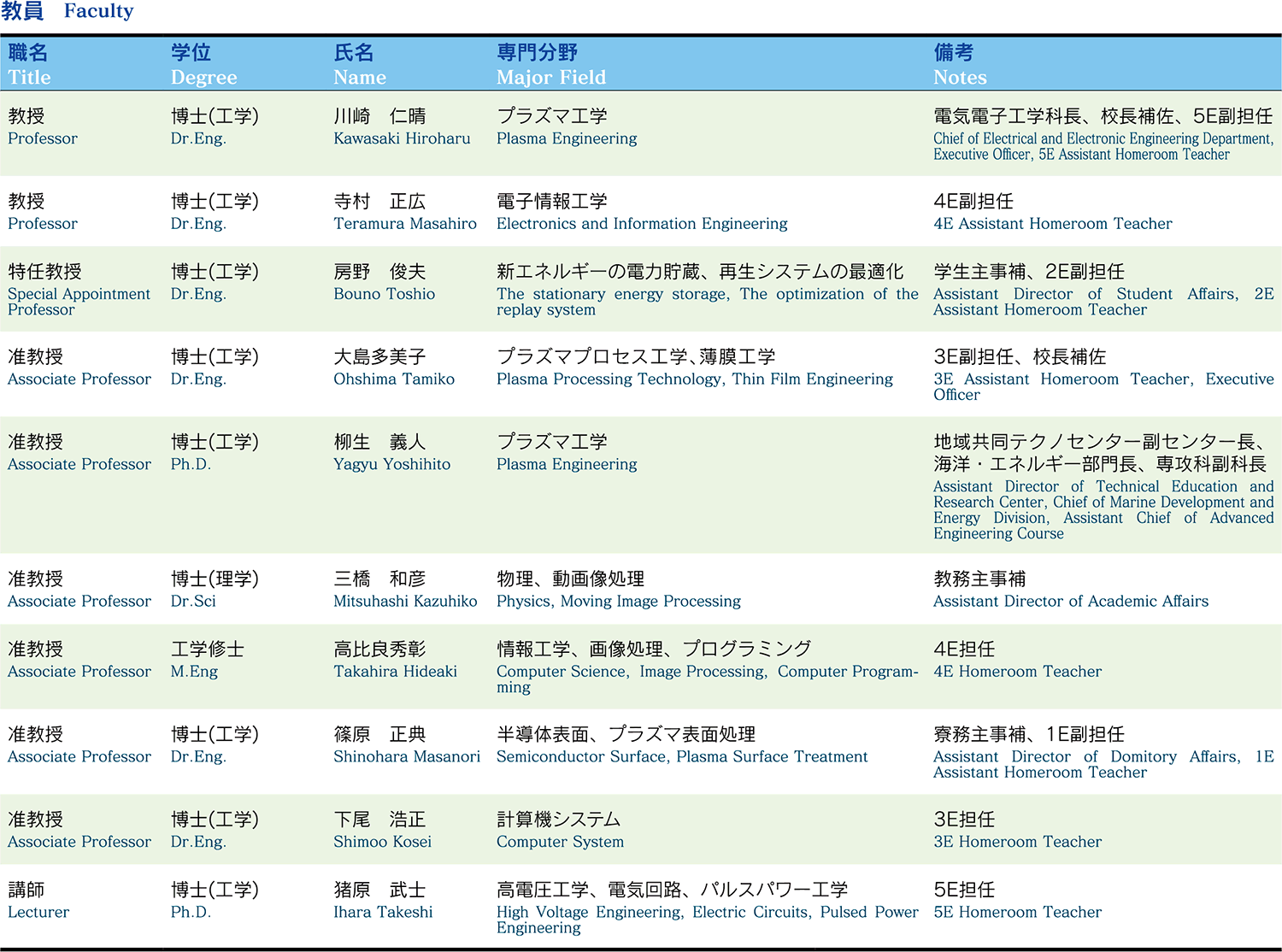The width and height of the screenshot is (1282, 952).
Task: Click the 'Degree' column header
Action: click(x=203, y=77)
